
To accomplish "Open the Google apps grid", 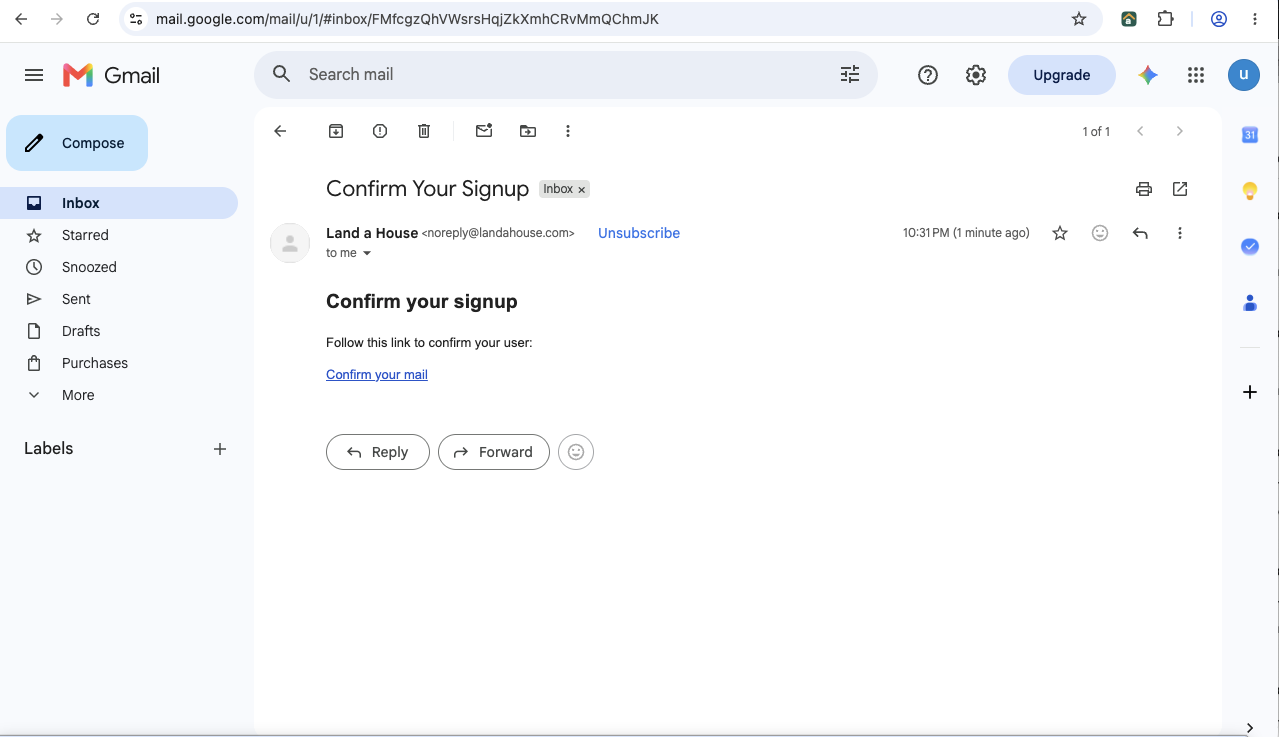I will 1196,75.
